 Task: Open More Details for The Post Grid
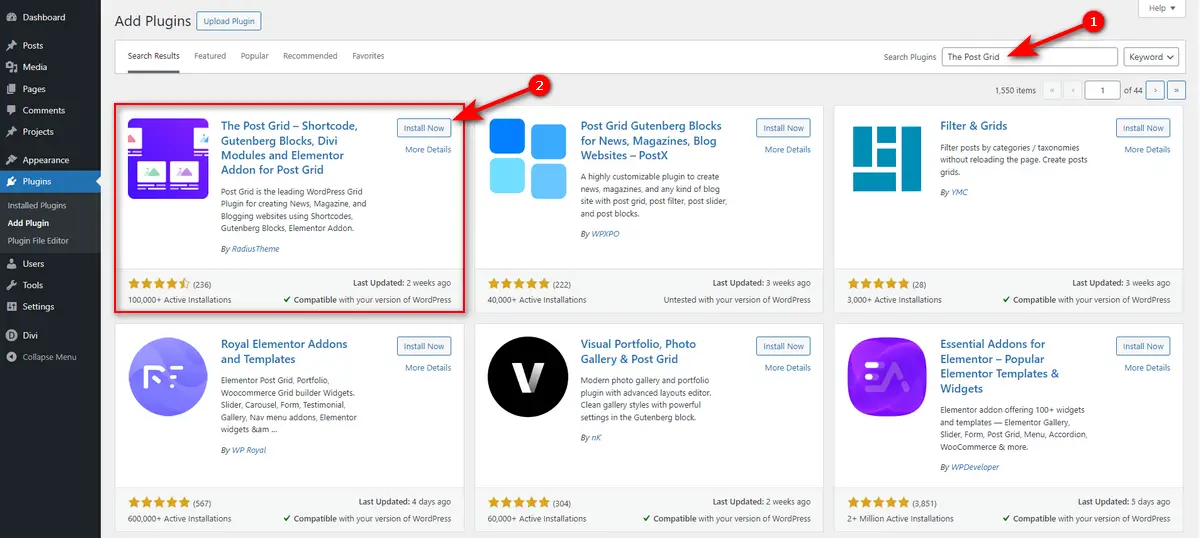pos(428,150)
